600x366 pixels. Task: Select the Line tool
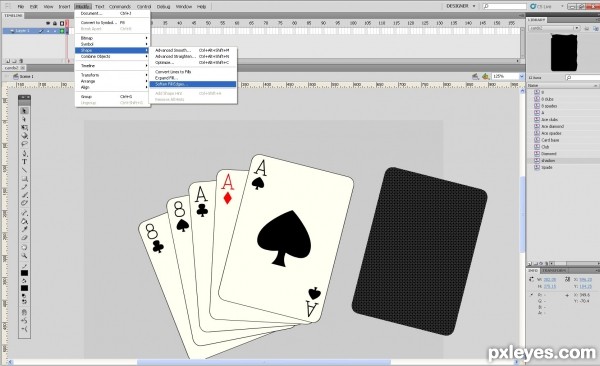24,170
